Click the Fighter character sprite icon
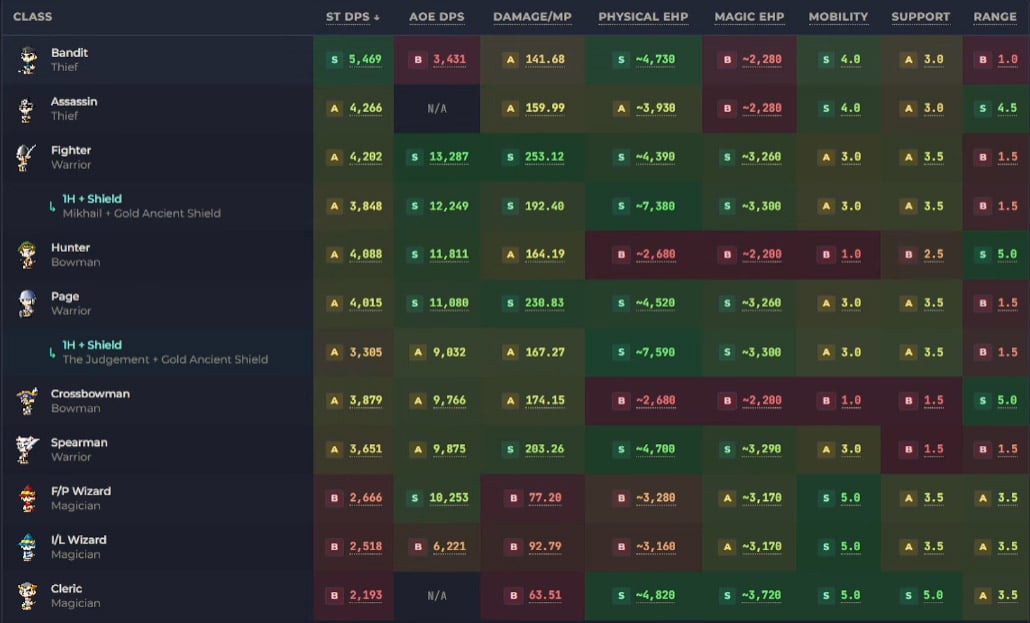The height and width of the screenshot is (623, 1030). (x=26, y=158)
